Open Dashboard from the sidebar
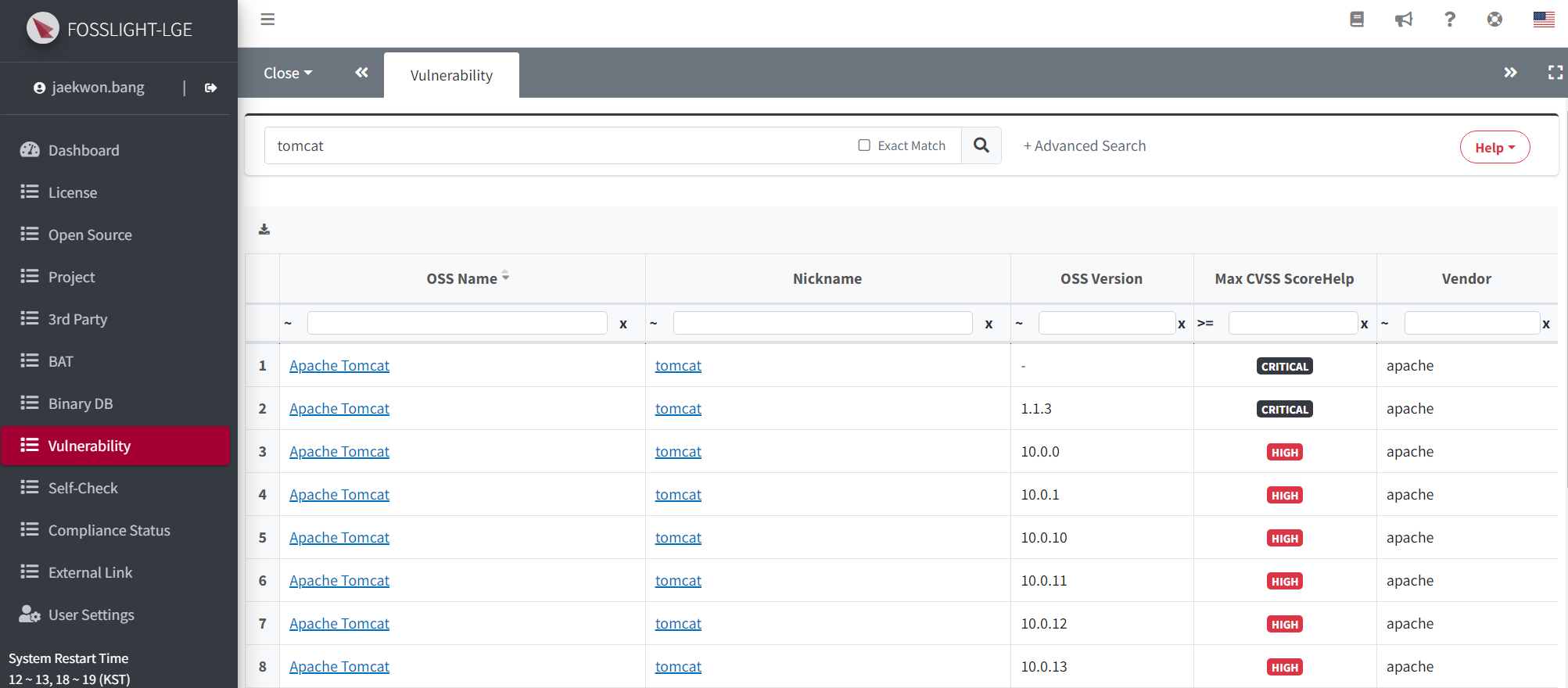Screen dimensions: 1568x688 [116, 150]
